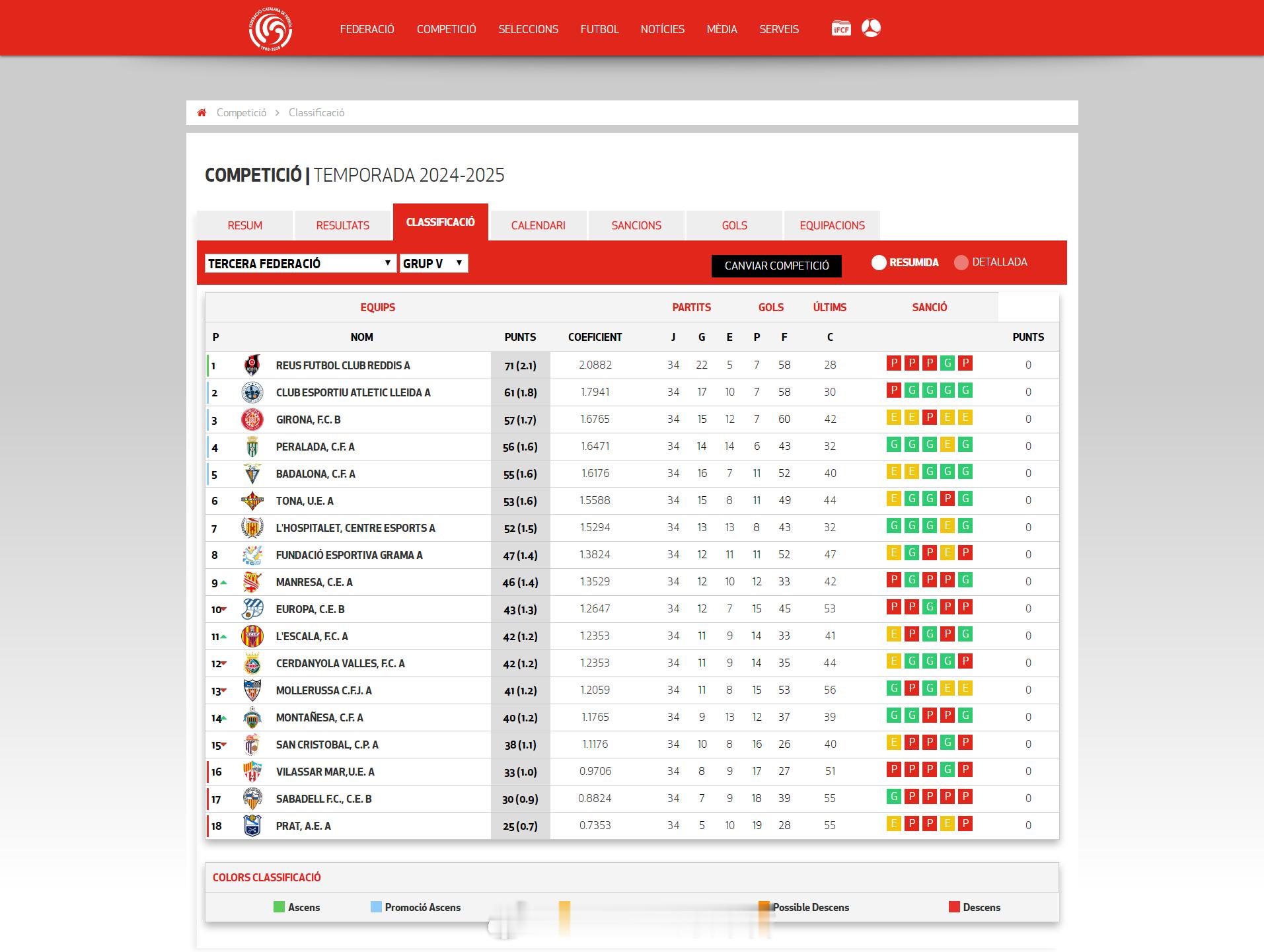This screenshot has width=1264, height=952.
Task: Click Sabadell B points cell 30 (0.9)
Action: pos(521,799)
